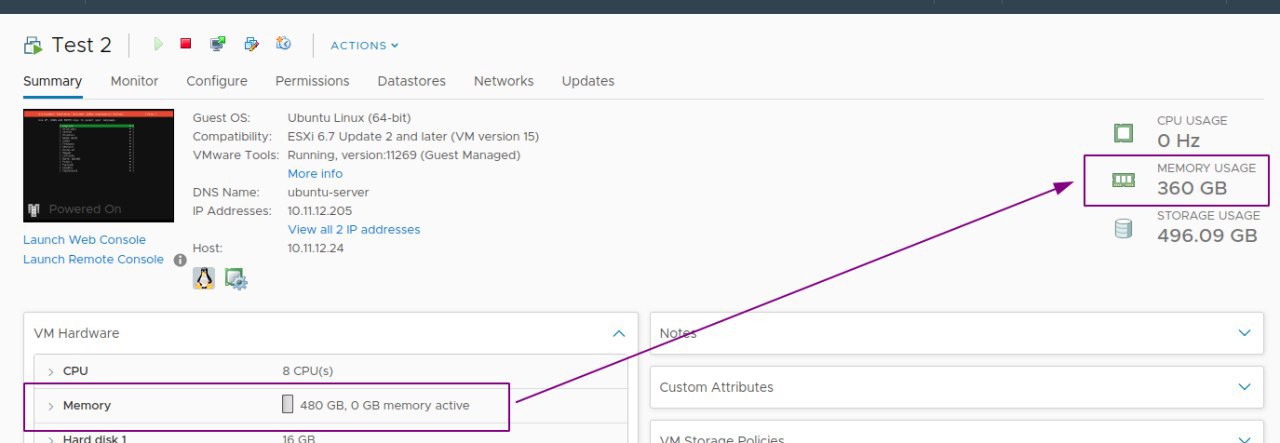Click the 8 CPU(s) value

tap(308, 371)
